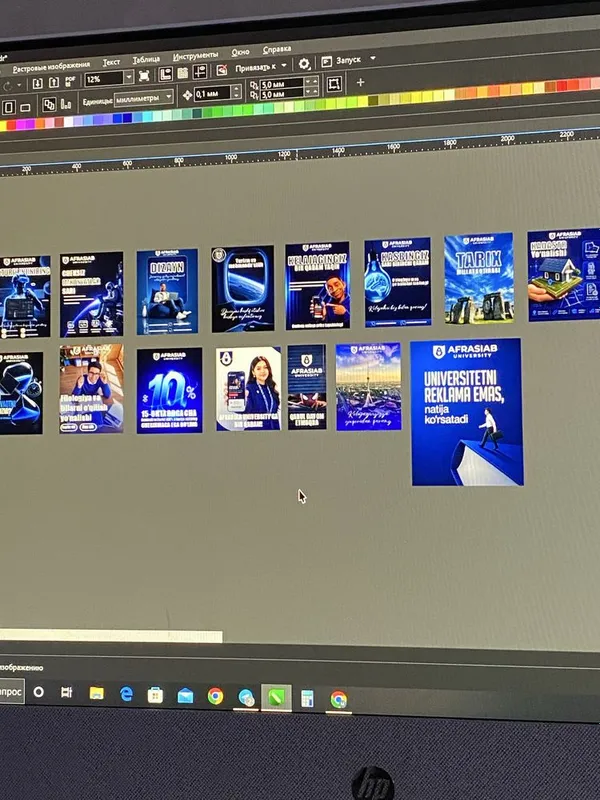Open the Единицы миллиметры units dropdown
Image resolution: width=600 pixels, height=800 pixels.
[x=144, y=97]
